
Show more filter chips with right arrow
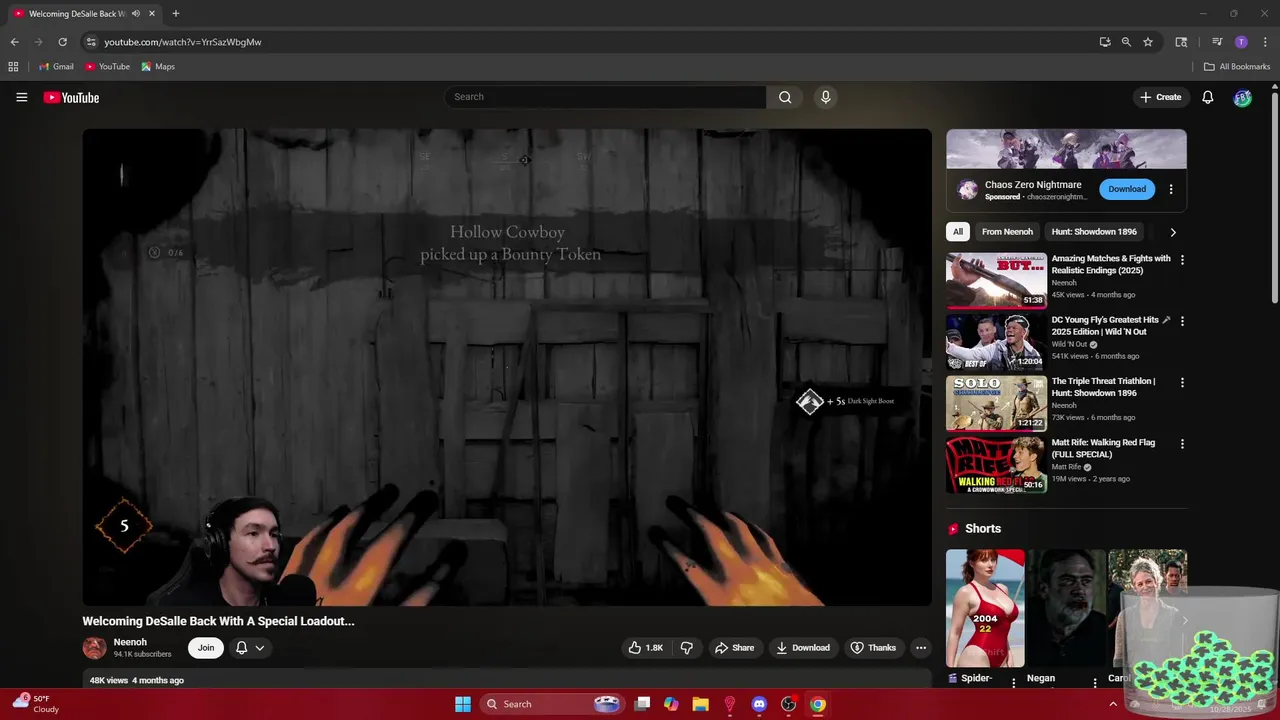click(1173, 232)
